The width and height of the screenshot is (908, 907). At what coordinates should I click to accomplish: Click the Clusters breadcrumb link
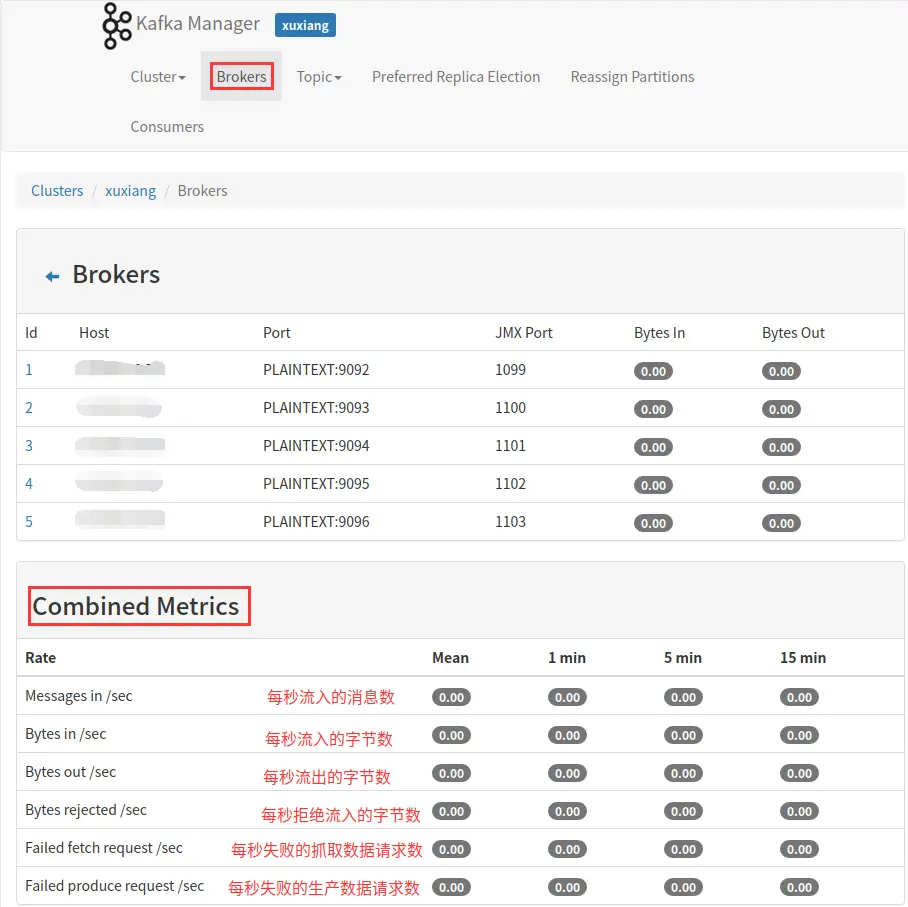57,191
